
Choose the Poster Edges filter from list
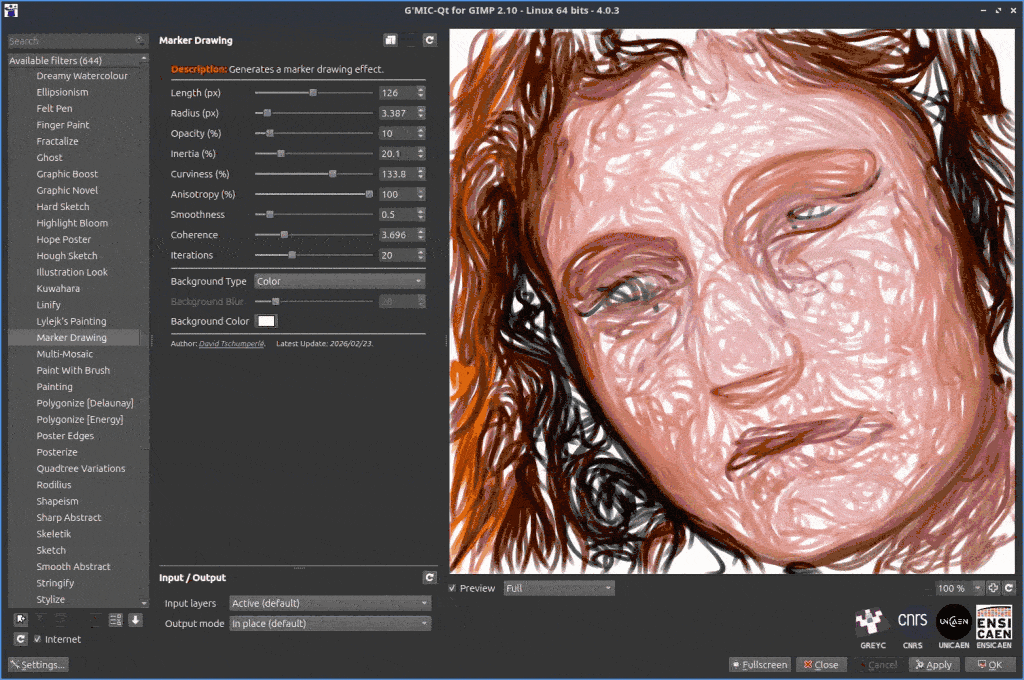(65, 436)
